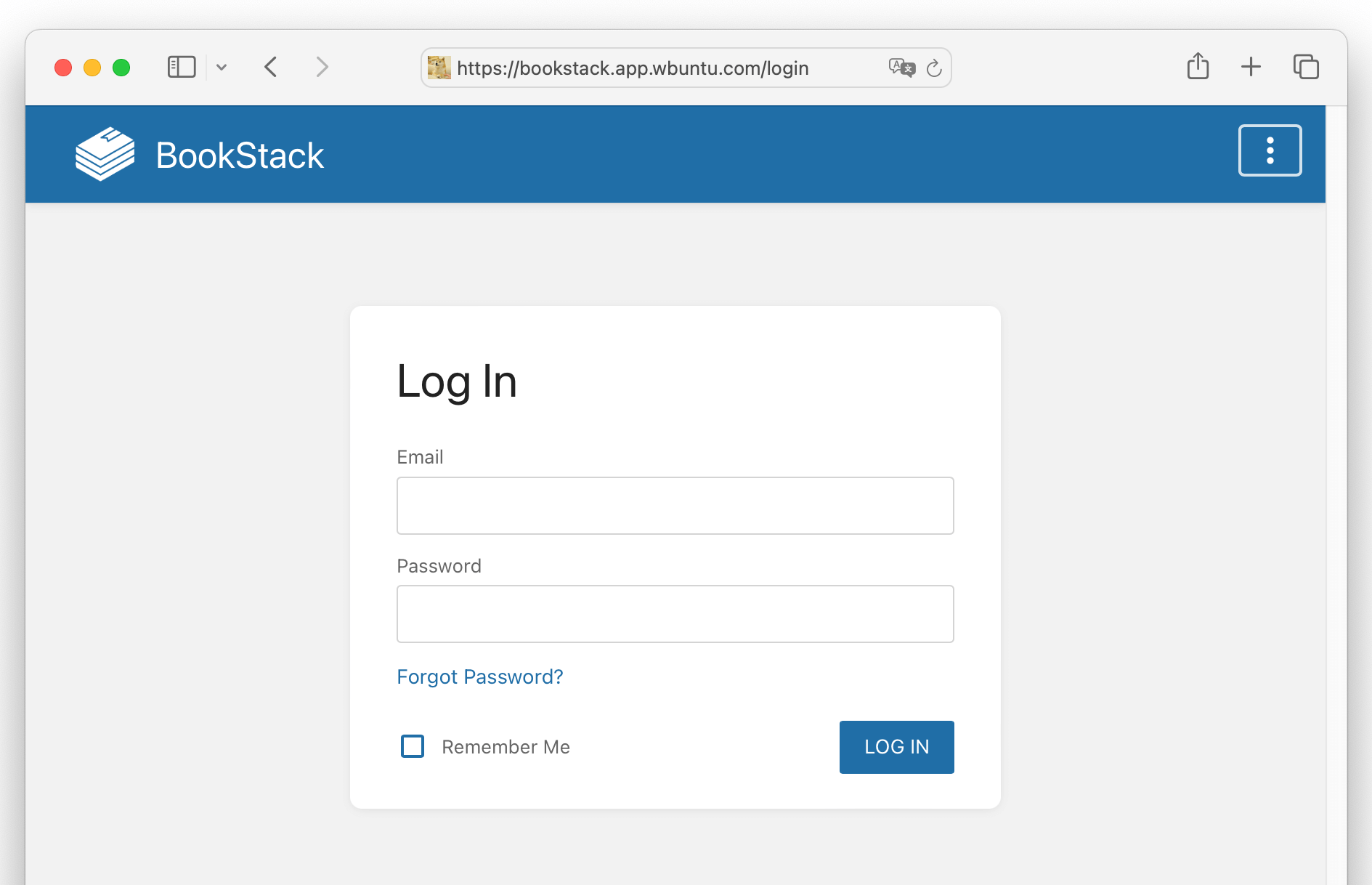Go back to previous page

pyautogui.click(x=271, y=68)
